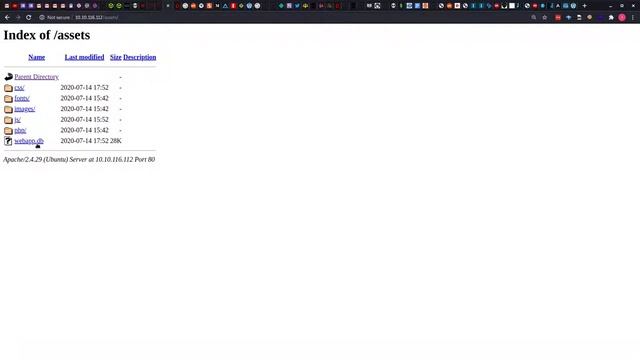This screenshot has height=360, width=640.
Task: Open the php/ folder link
Action: (20, 130)
